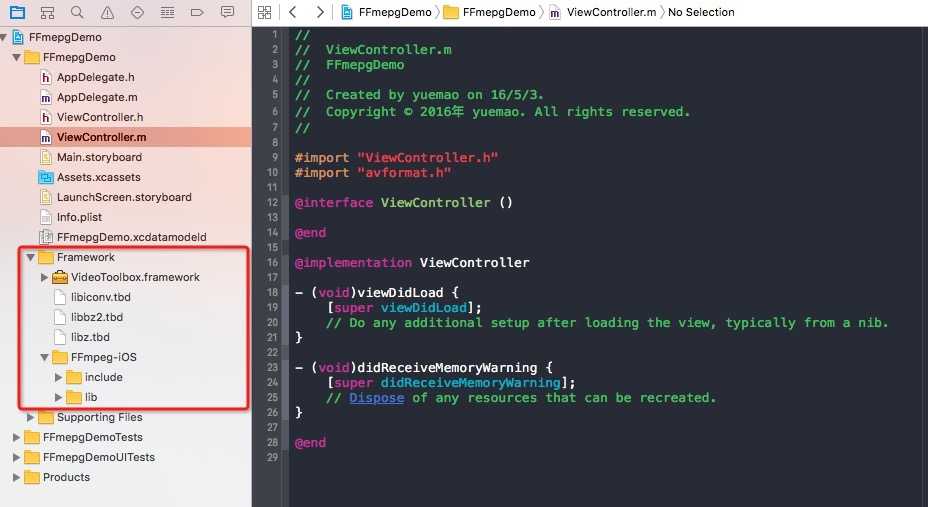Click line number 23 in the gutter
The image size is (928, 507).
pyautogui.click(x=272, y=367)
